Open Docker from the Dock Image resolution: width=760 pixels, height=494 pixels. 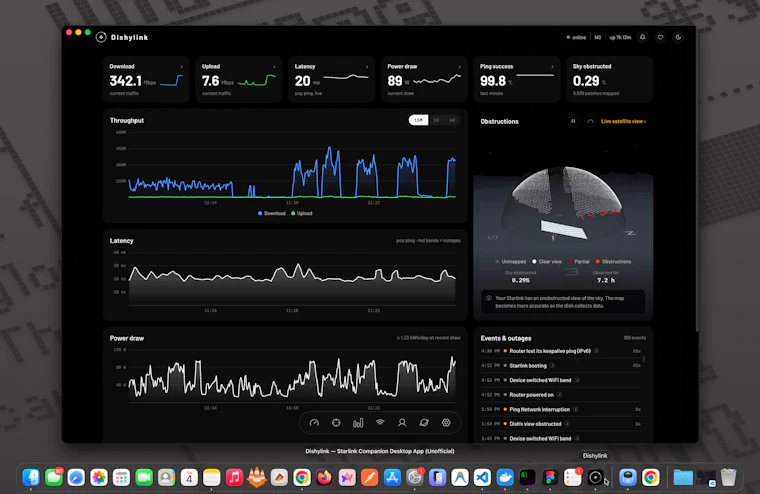[505, 478]
